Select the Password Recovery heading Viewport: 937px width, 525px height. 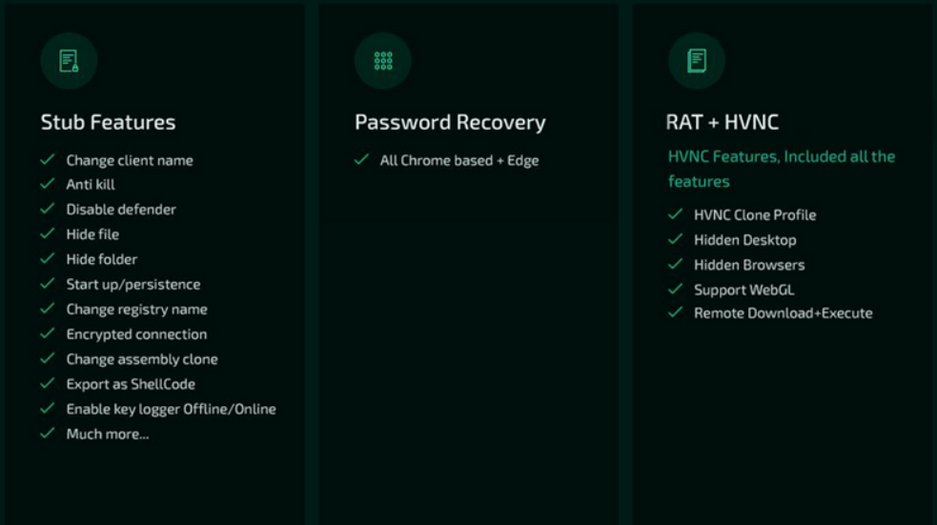click(x=450, y=123)
